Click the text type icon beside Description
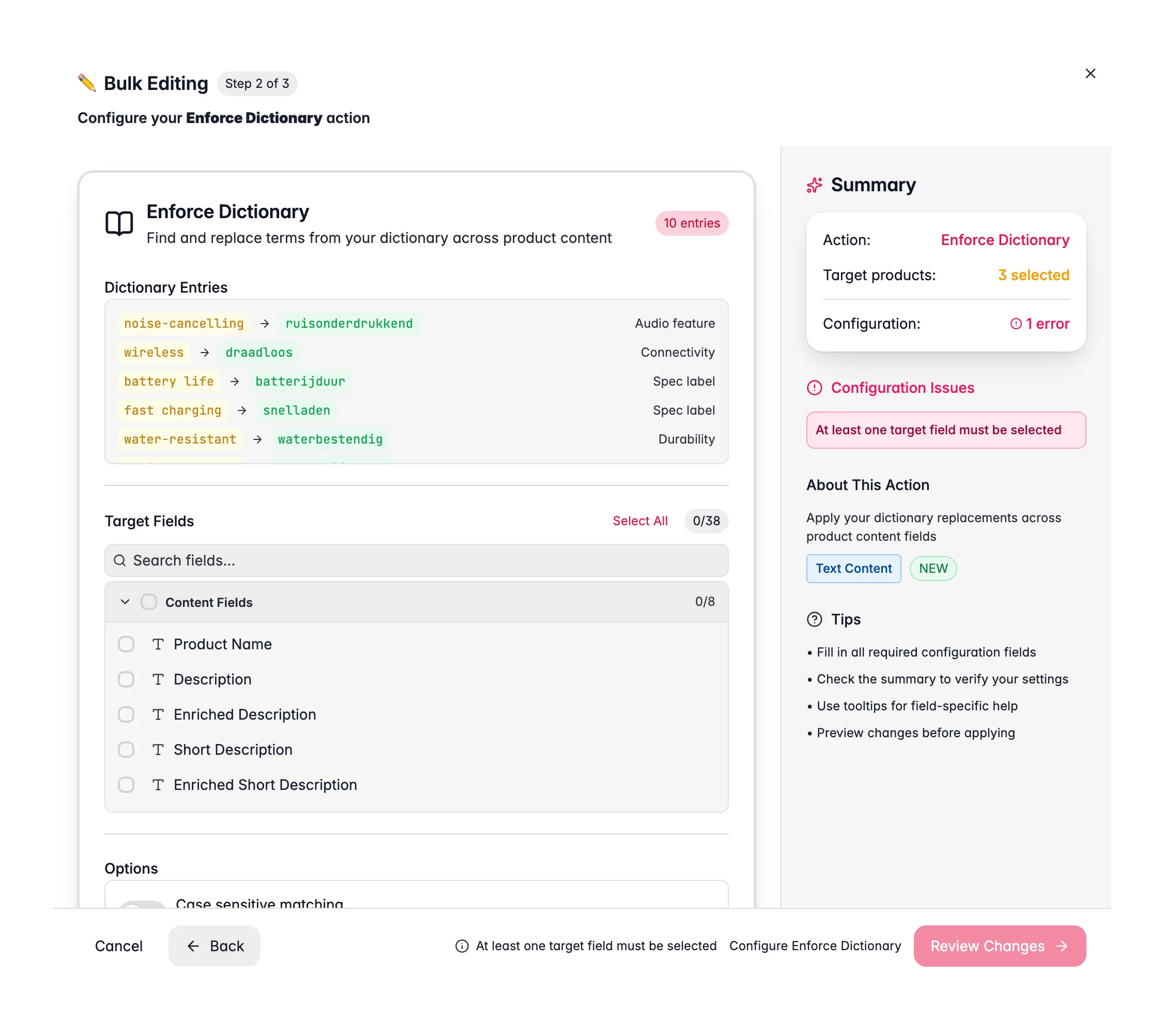Screen dimensions: 1164x1036 pyautogui.click(x=158, y=679)
